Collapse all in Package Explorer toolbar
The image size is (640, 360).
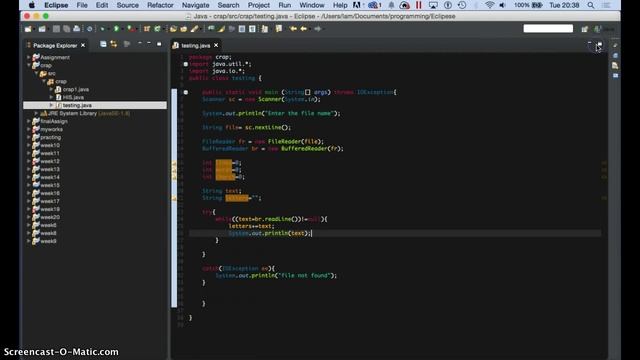[x=103, y=44]
